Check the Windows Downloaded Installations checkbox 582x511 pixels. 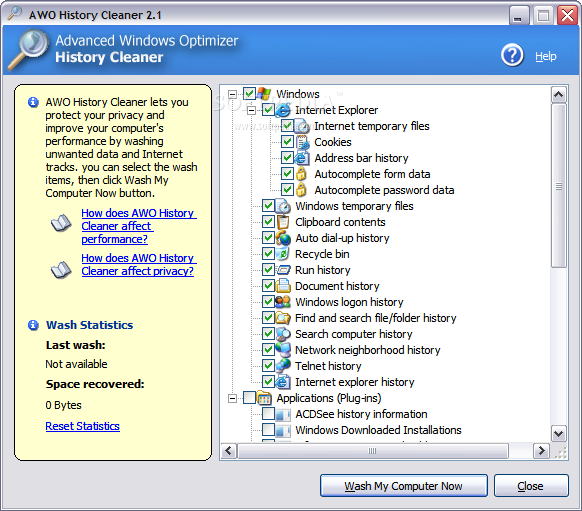pos(268,429)
